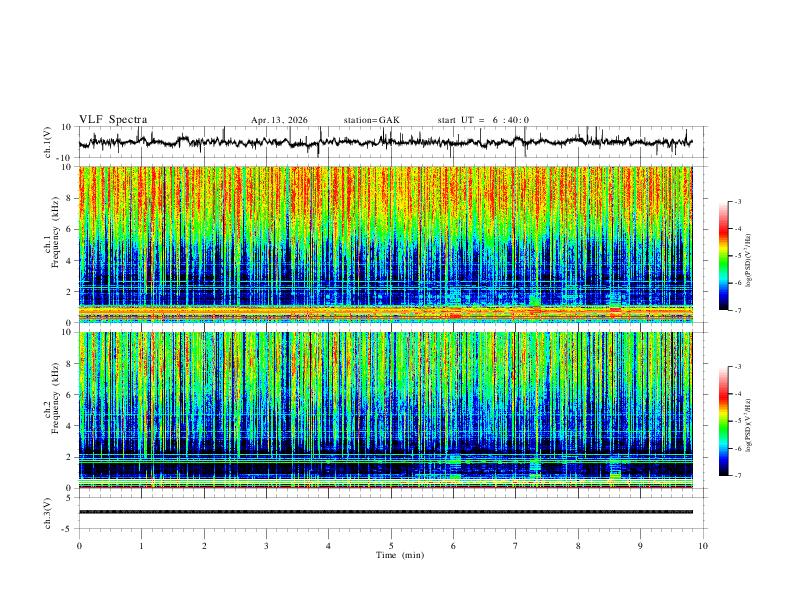Image resolution: width=792 pixels, height=612 pixels.
Task: Click the "3" tick on time axis
Action: coord(266,546)
